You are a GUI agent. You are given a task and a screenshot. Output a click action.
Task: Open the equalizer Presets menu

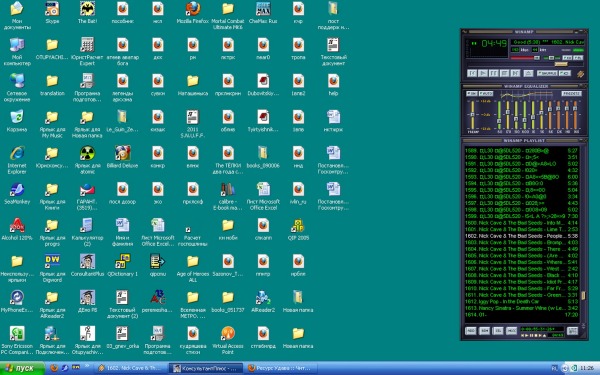(571, 93)
